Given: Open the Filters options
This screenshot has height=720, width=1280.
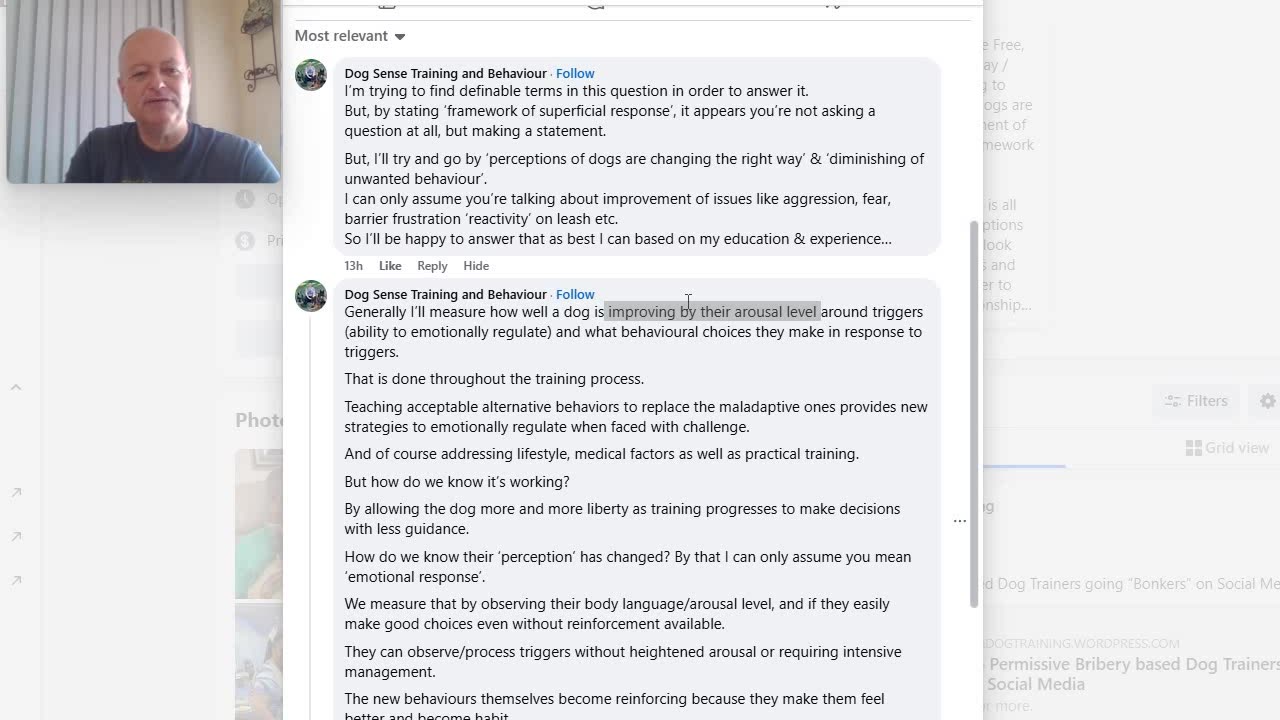Looking at the screenshot, I should pos(1196,401).
